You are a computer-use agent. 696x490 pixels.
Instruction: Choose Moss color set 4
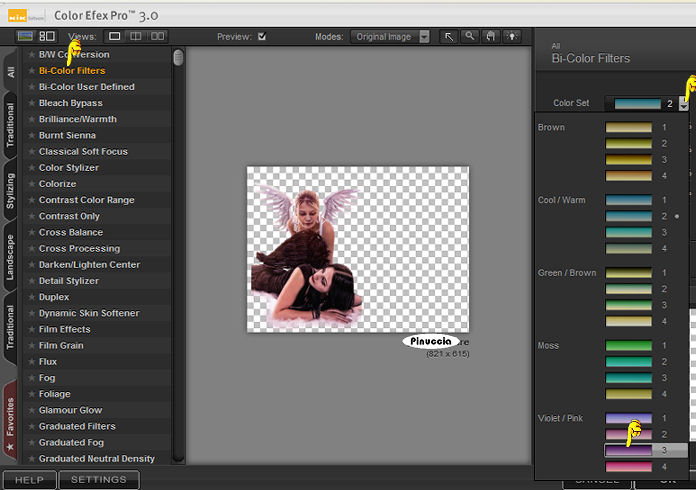[x=629, y=394]
